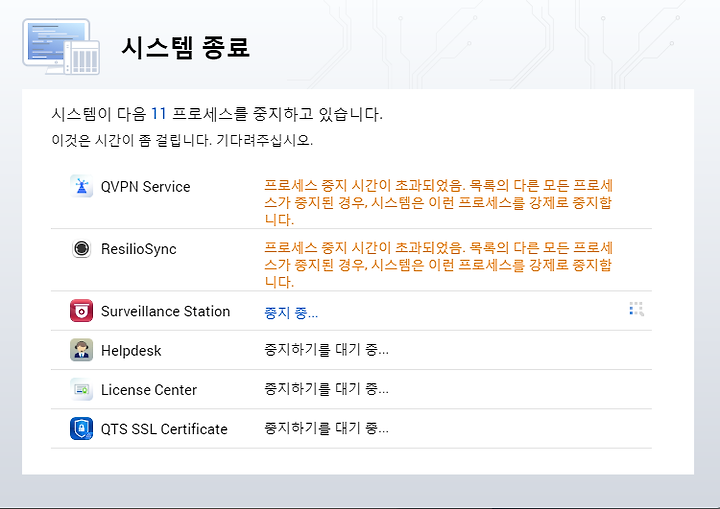Click the QVPN Service app icon
This screenshot has width=720, height=509.
[81, 187]
